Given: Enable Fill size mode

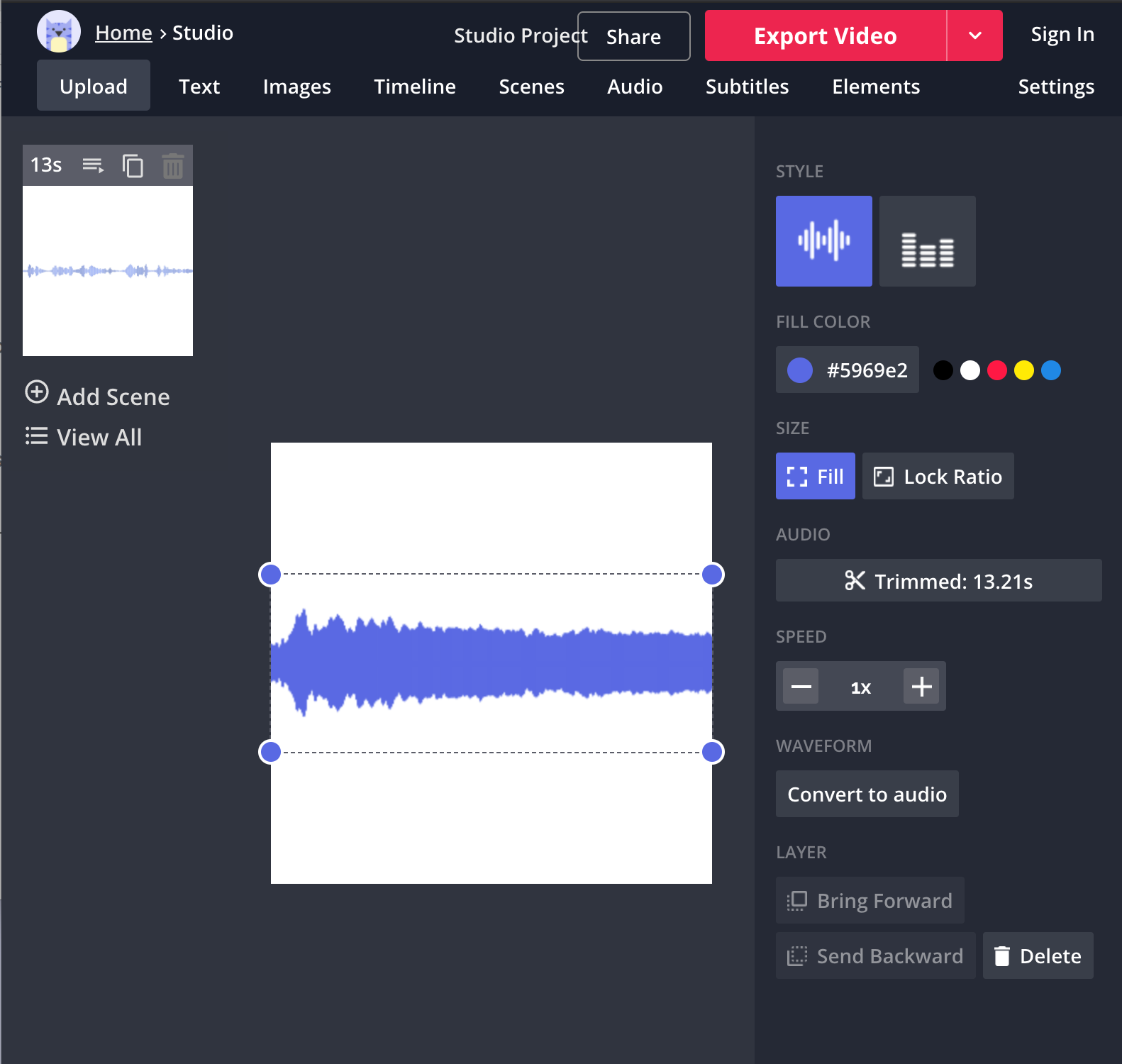Looking at the screenshot, I should click(815, 476).
